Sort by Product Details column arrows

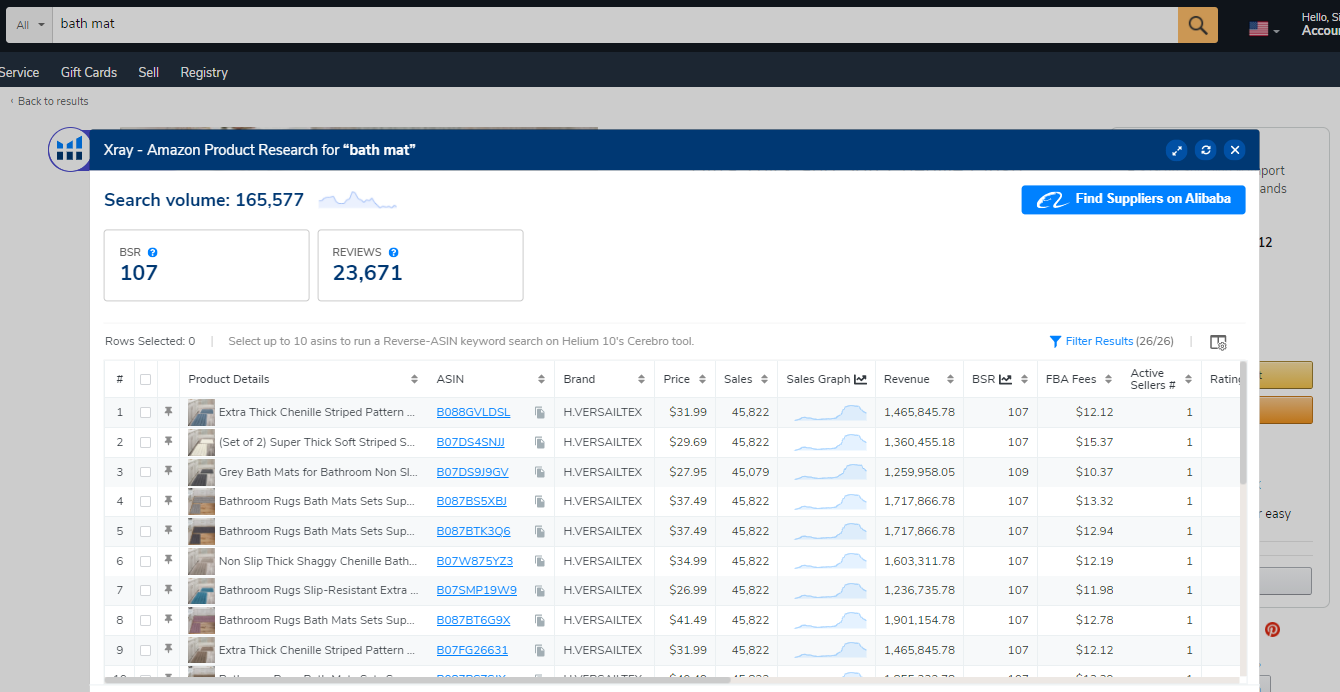[414, 379]
